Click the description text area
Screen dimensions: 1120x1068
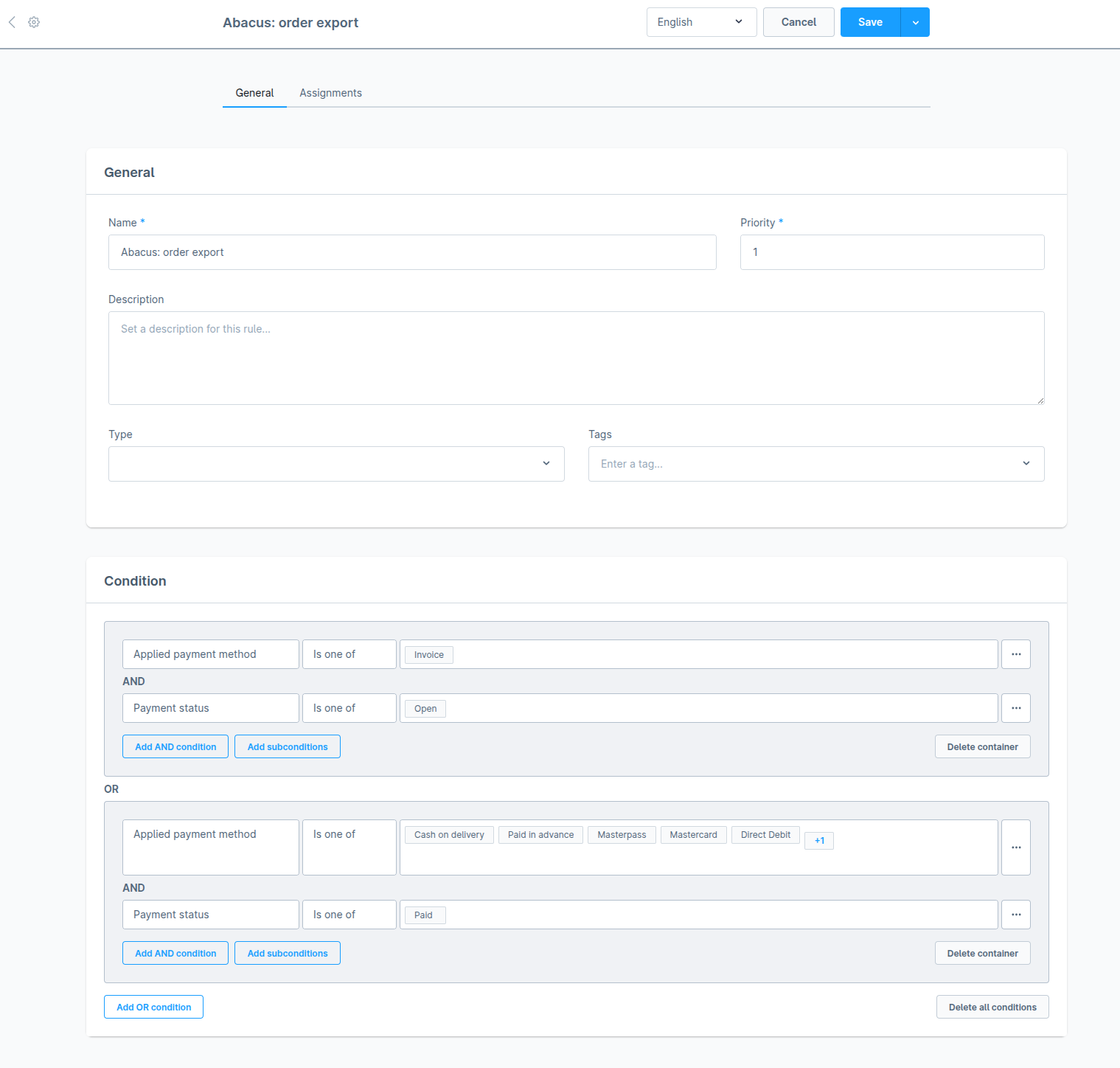pyautogui.click(x=576, y=358)
